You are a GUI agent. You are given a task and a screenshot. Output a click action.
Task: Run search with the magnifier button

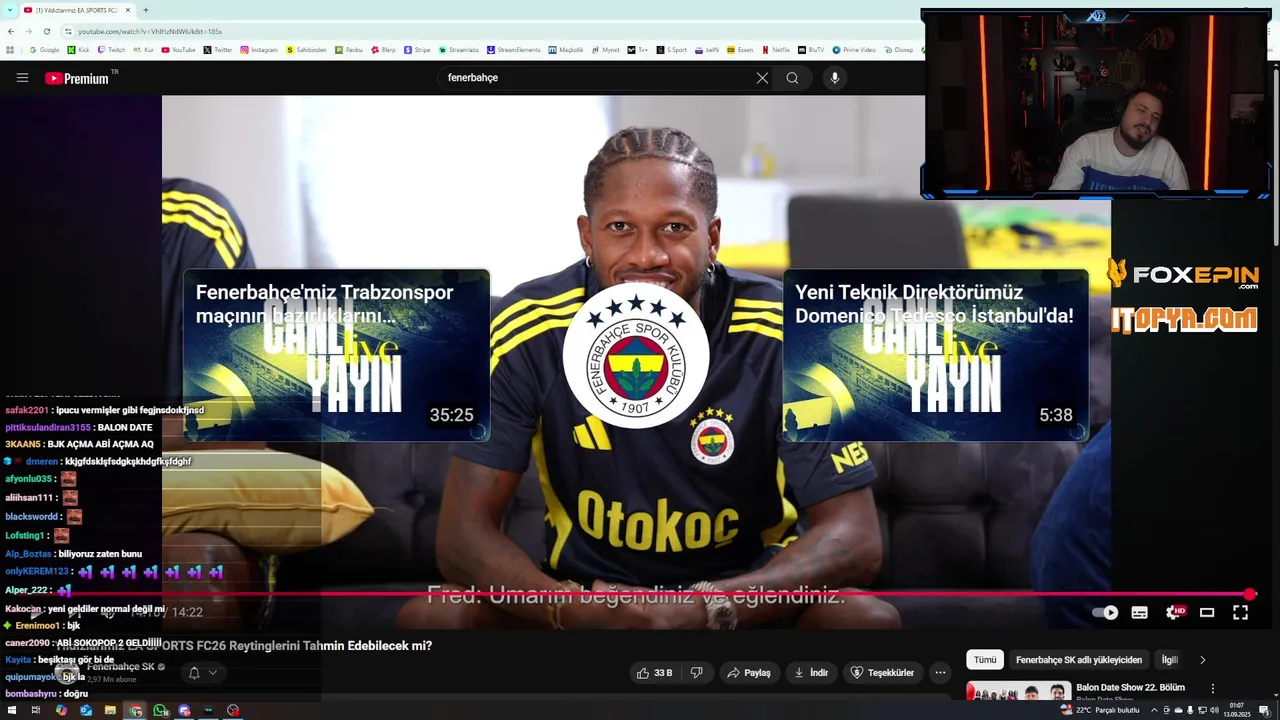click(792, 78)
